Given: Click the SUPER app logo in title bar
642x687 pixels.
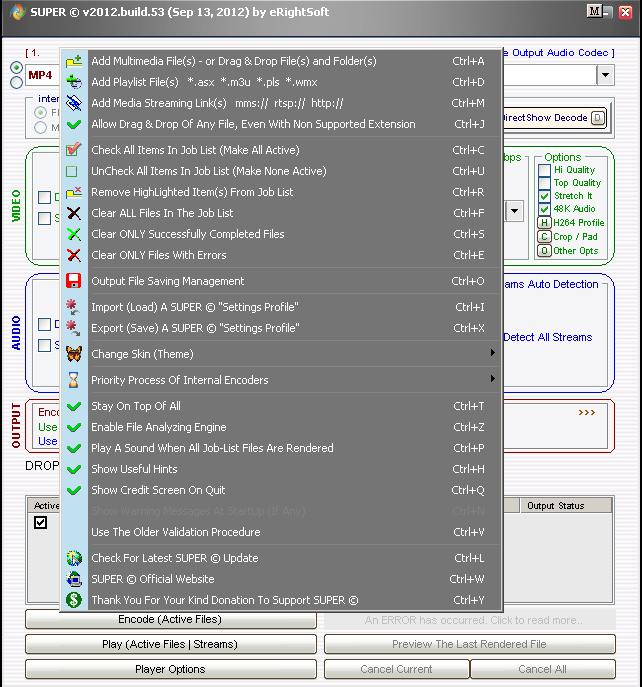Looking at the screenshot, I should [x=17, y=12].
